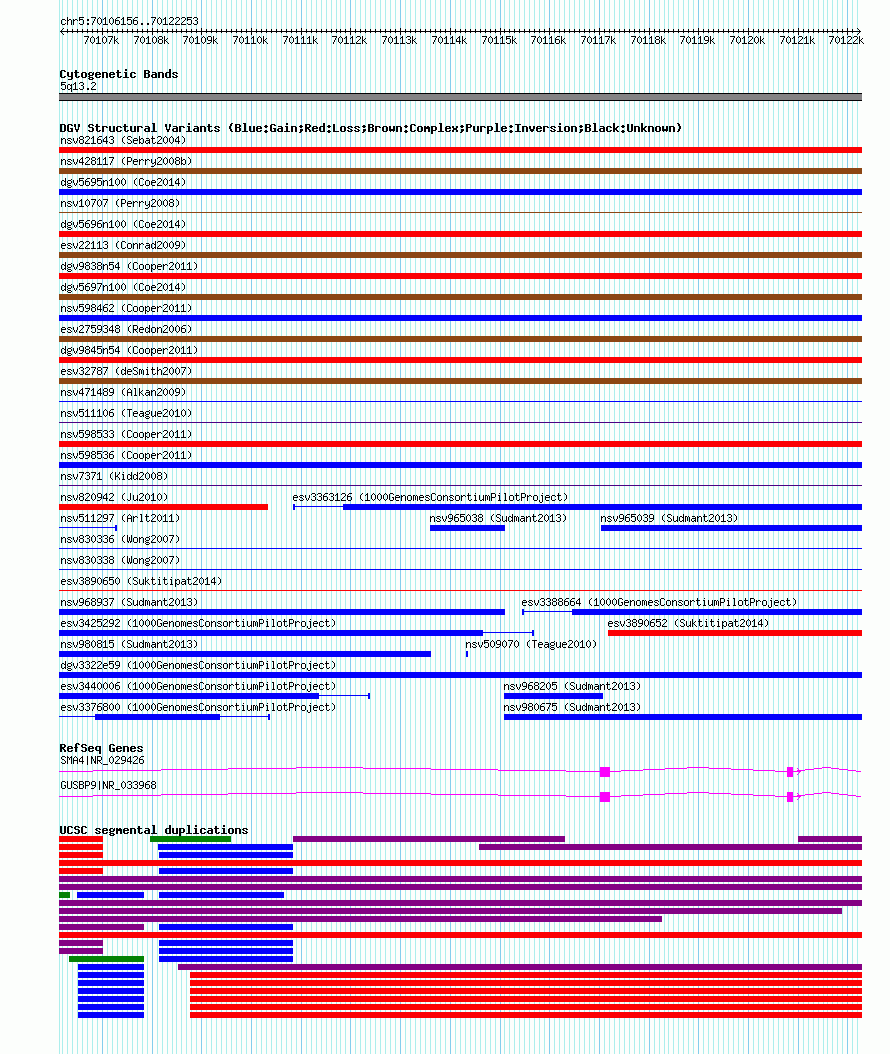Image resolution: width=890 pixels, height=1054 pixels.
Task: Click the red loss bar under esv3890652
Action: (735, 633)
